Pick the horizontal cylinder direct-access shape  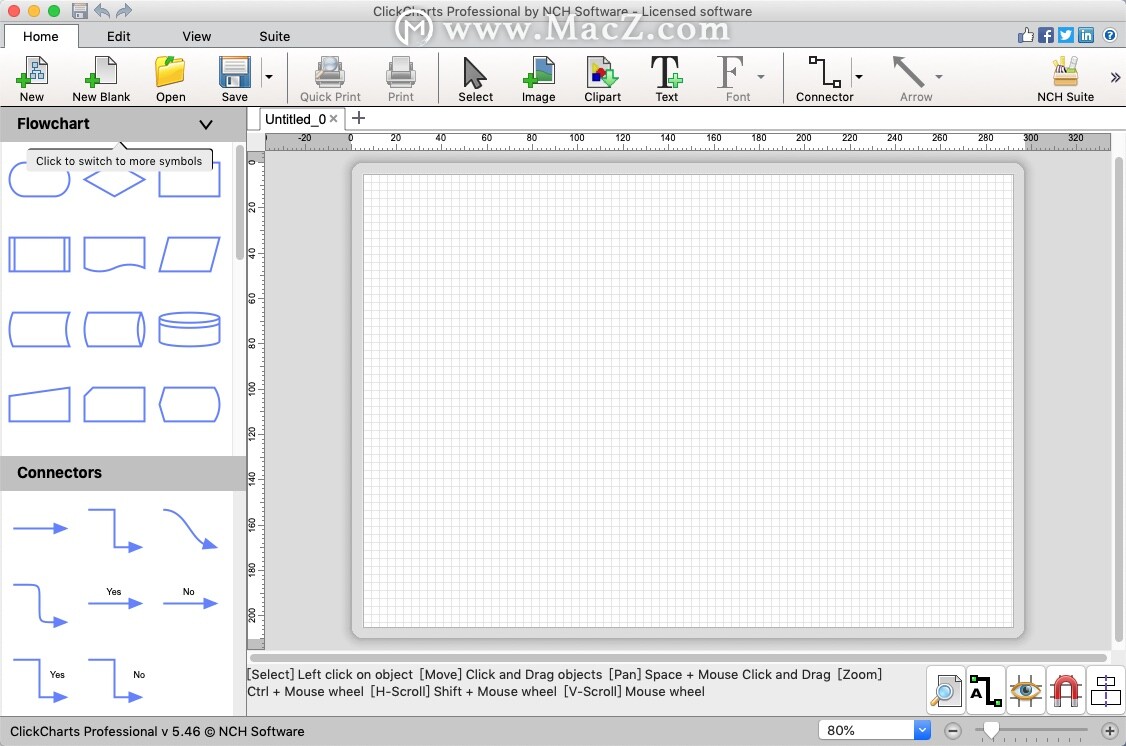point(114,330)
